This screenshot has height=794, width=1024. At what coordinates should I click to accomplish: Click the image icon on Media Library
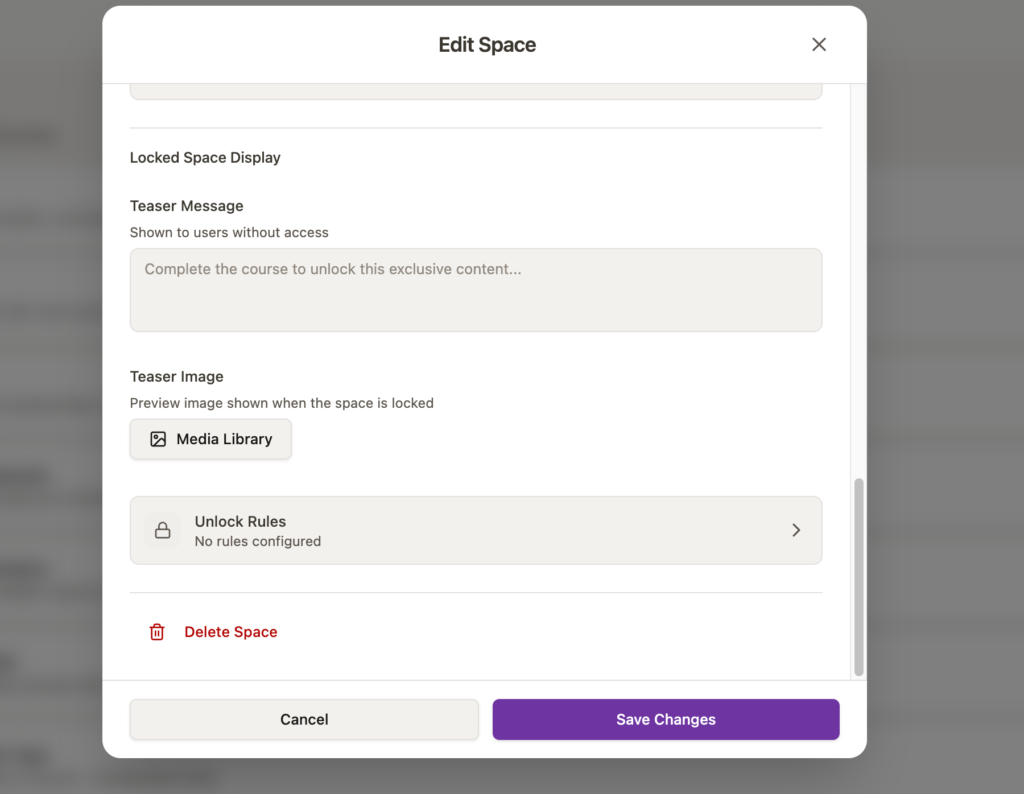[x=158, y=439]
